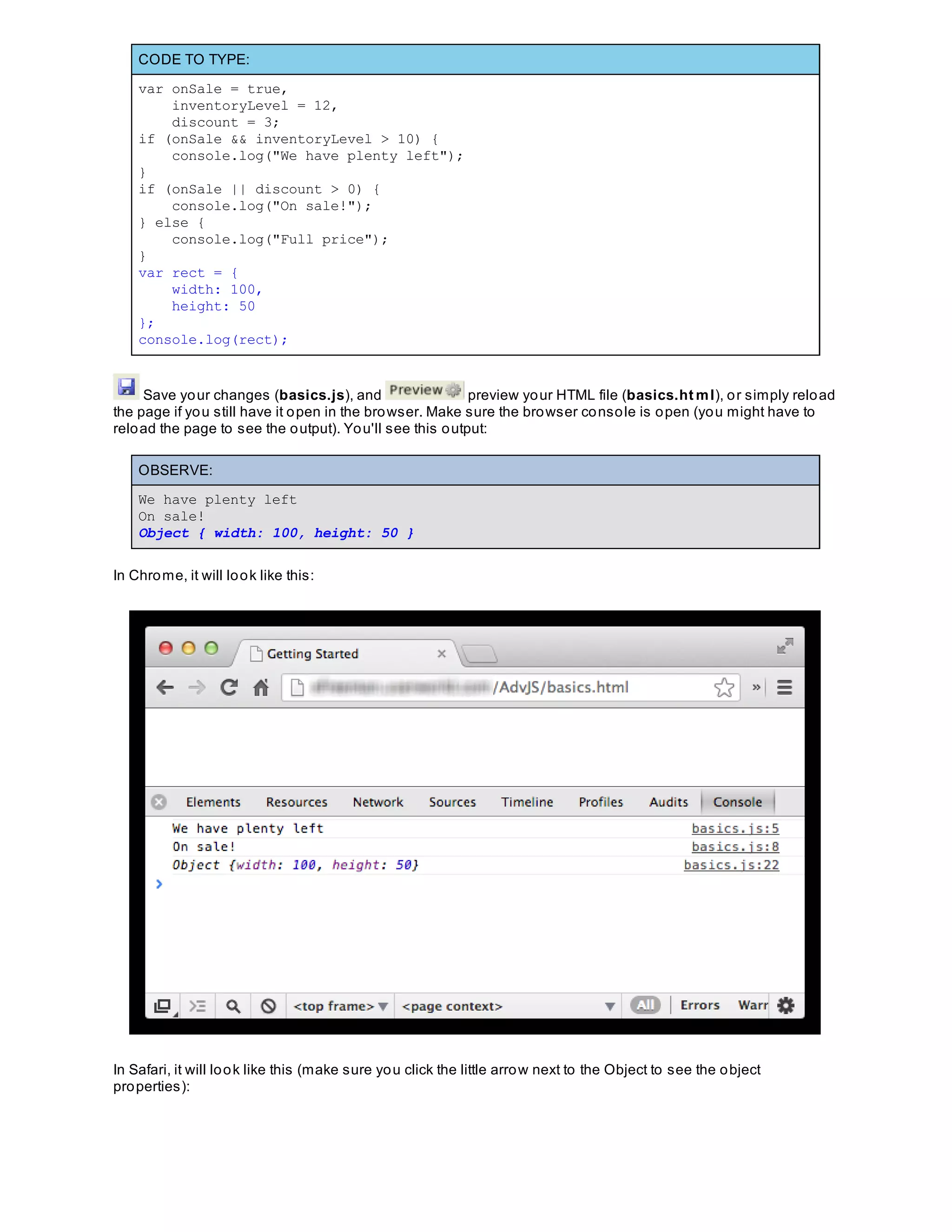
Task: Open the basics.js:8 source link
Action: pyautogui.click(x=735, y=847)
